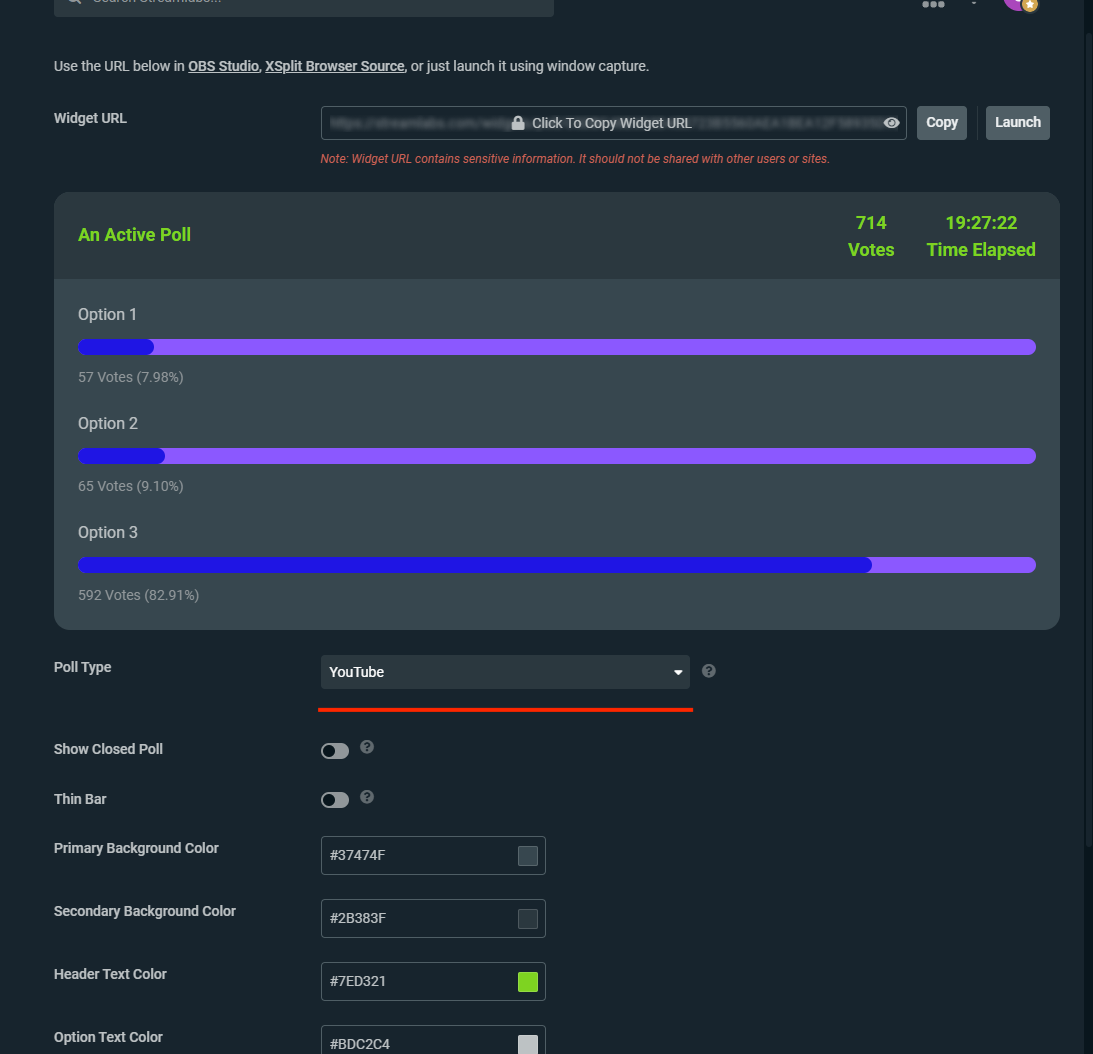Launch the widget

[1017, 122]
